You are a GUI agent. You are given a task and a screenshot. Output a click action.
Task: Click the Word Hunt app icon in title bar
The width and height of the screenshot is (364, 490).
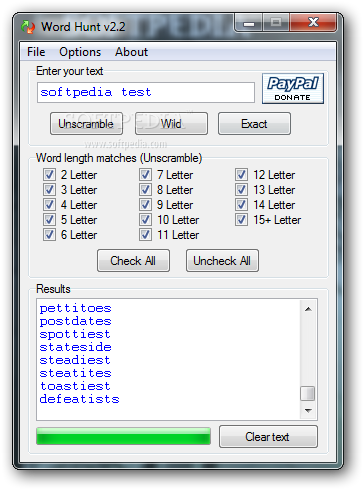(28, 27)
